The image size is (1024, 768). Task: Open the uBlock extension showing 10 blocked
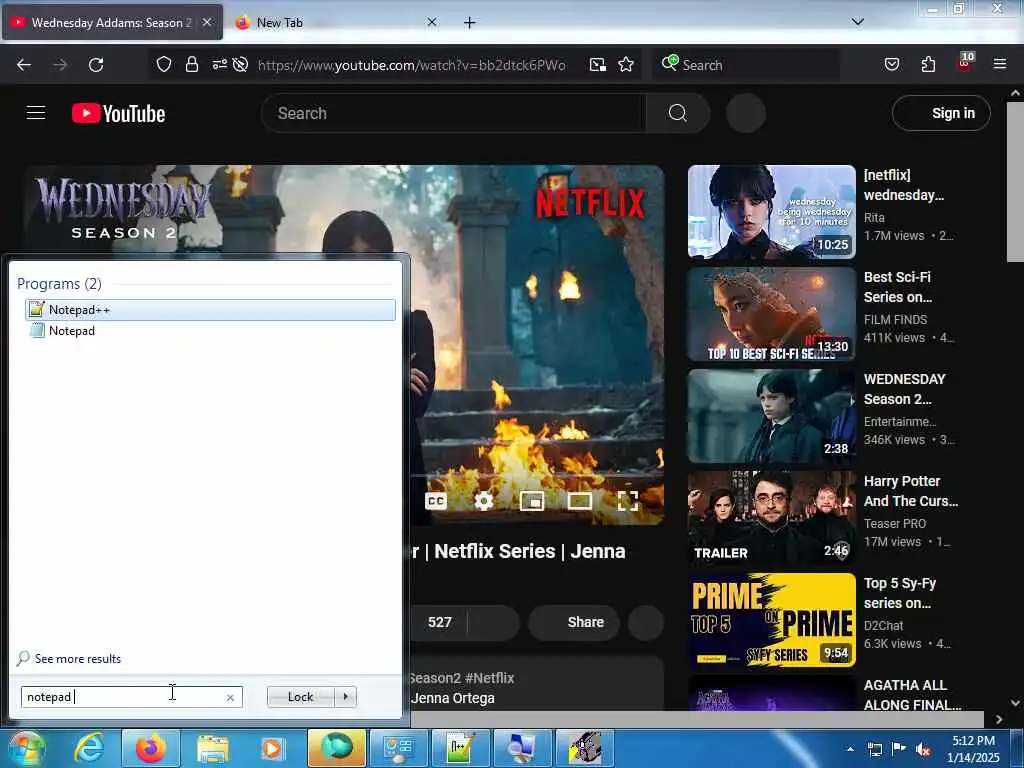tap(965, 63)
